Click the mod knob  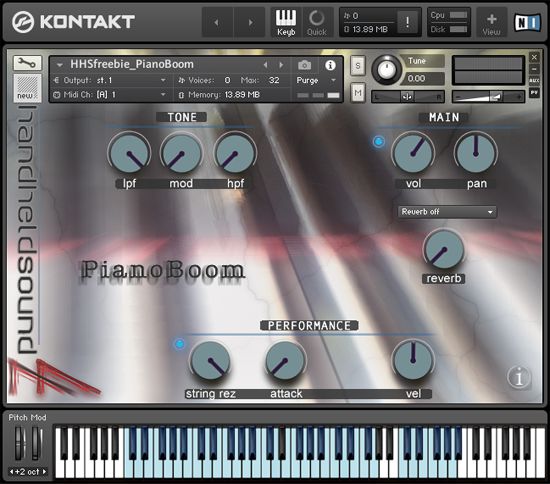point(181,154)
